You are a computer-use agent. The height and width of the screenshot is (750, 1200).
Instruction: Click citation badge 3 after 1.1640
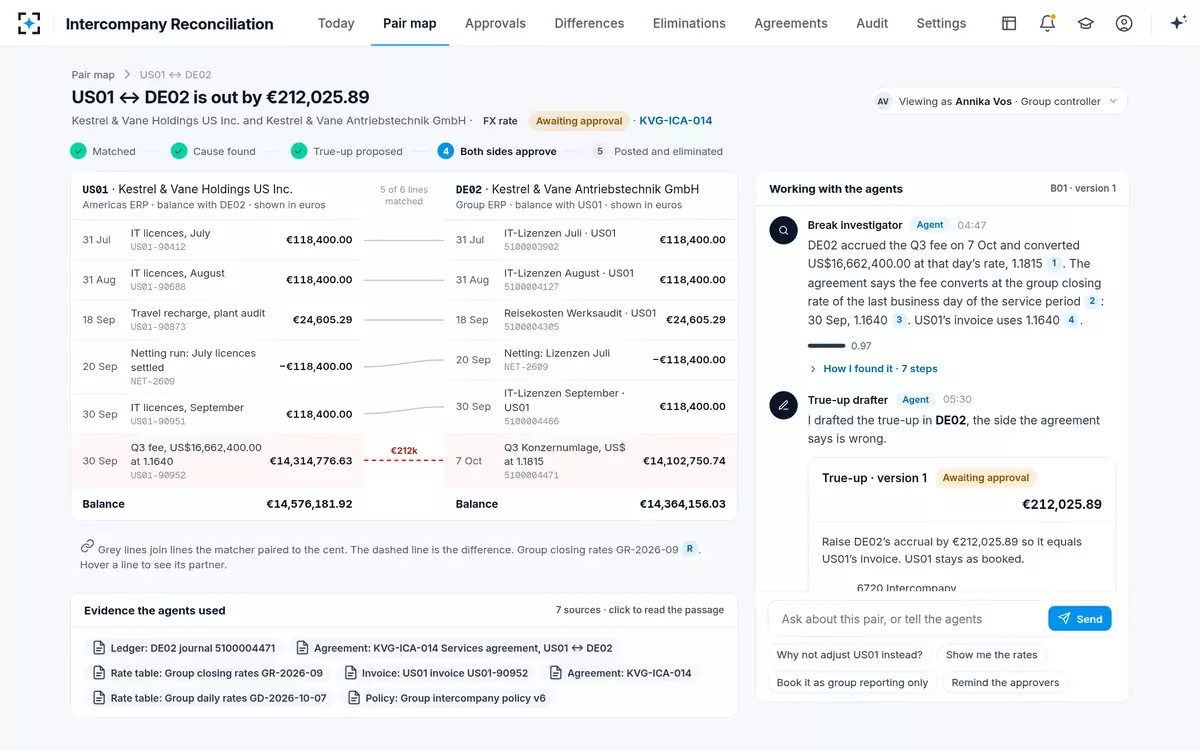click(x=899, y=320)
